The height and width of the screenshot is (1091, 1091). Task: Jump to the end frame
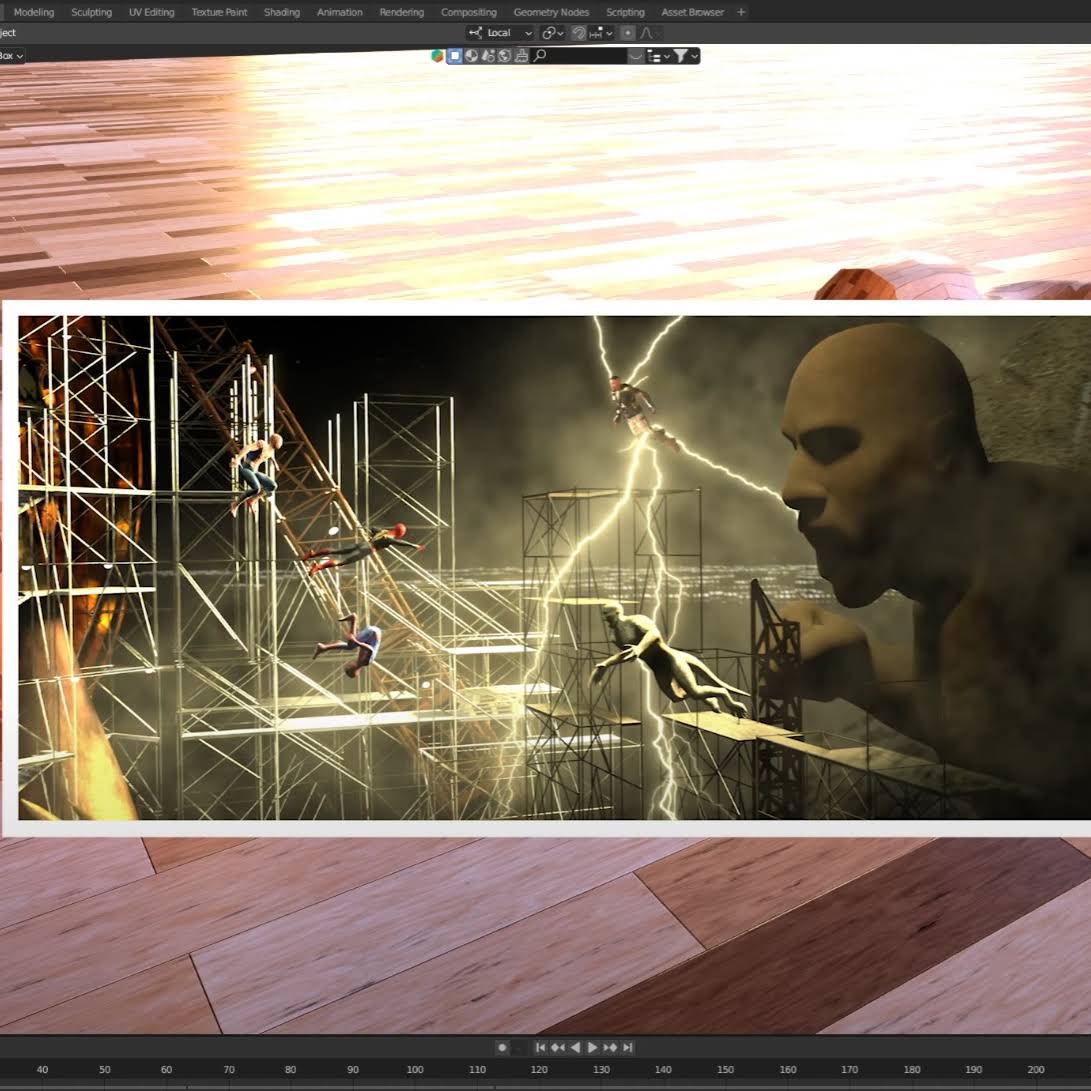[x=628, y=1047]
